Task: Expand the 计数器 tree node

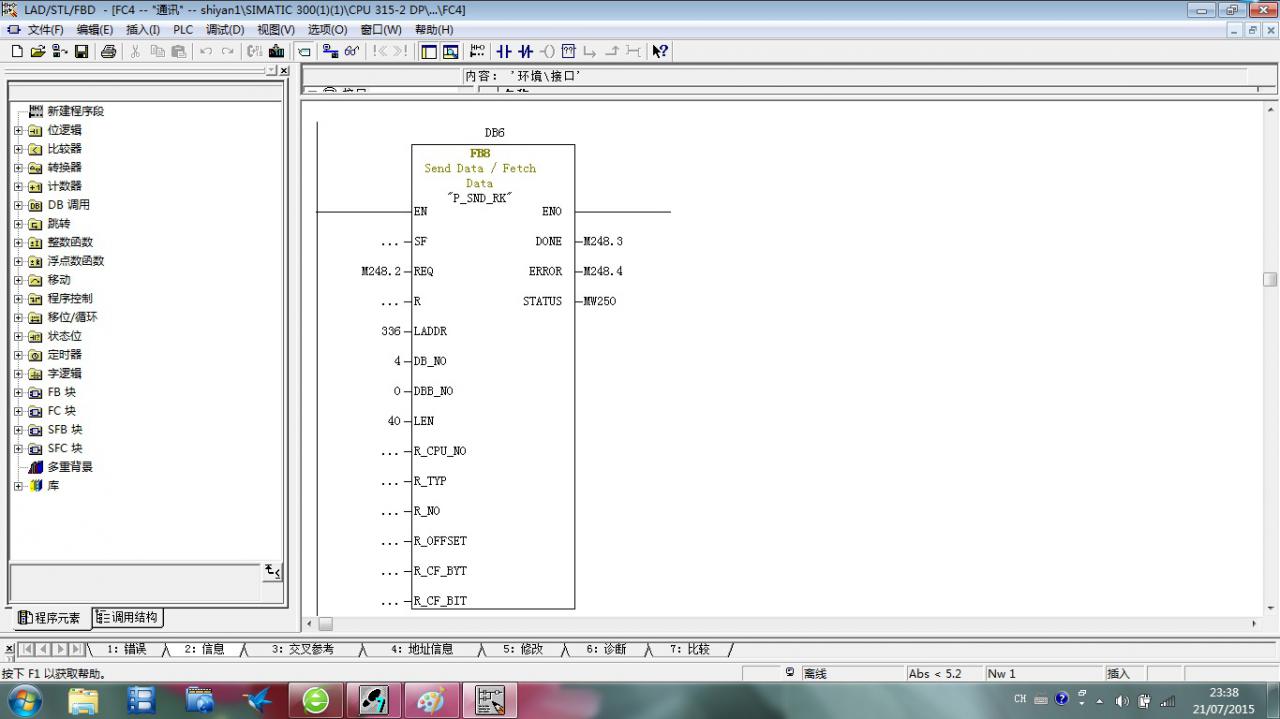Action: coord(18,186)
